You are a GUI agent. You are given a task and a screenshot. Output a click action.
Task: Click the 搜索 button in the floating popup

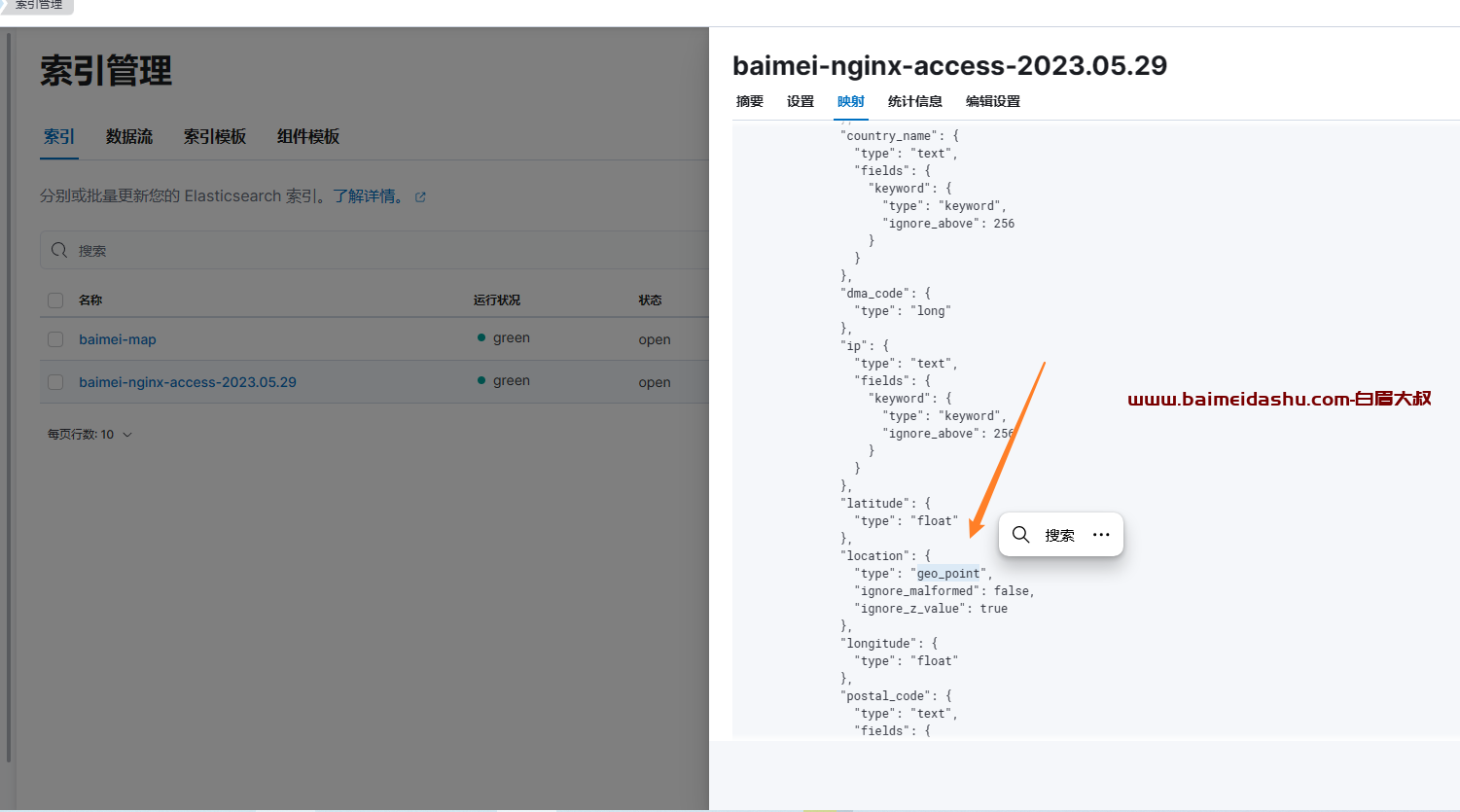(1060, 535)
